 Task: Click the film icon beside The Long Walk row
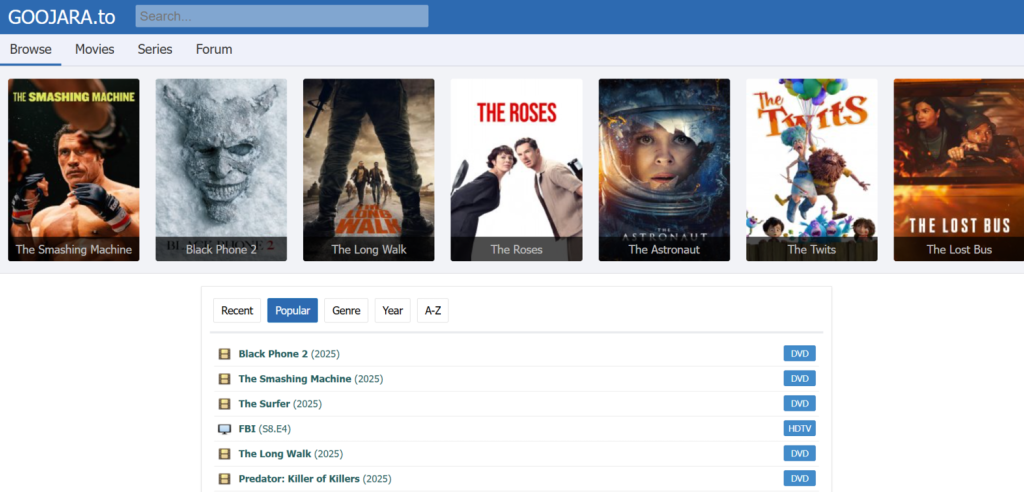[x=224, y=453]
